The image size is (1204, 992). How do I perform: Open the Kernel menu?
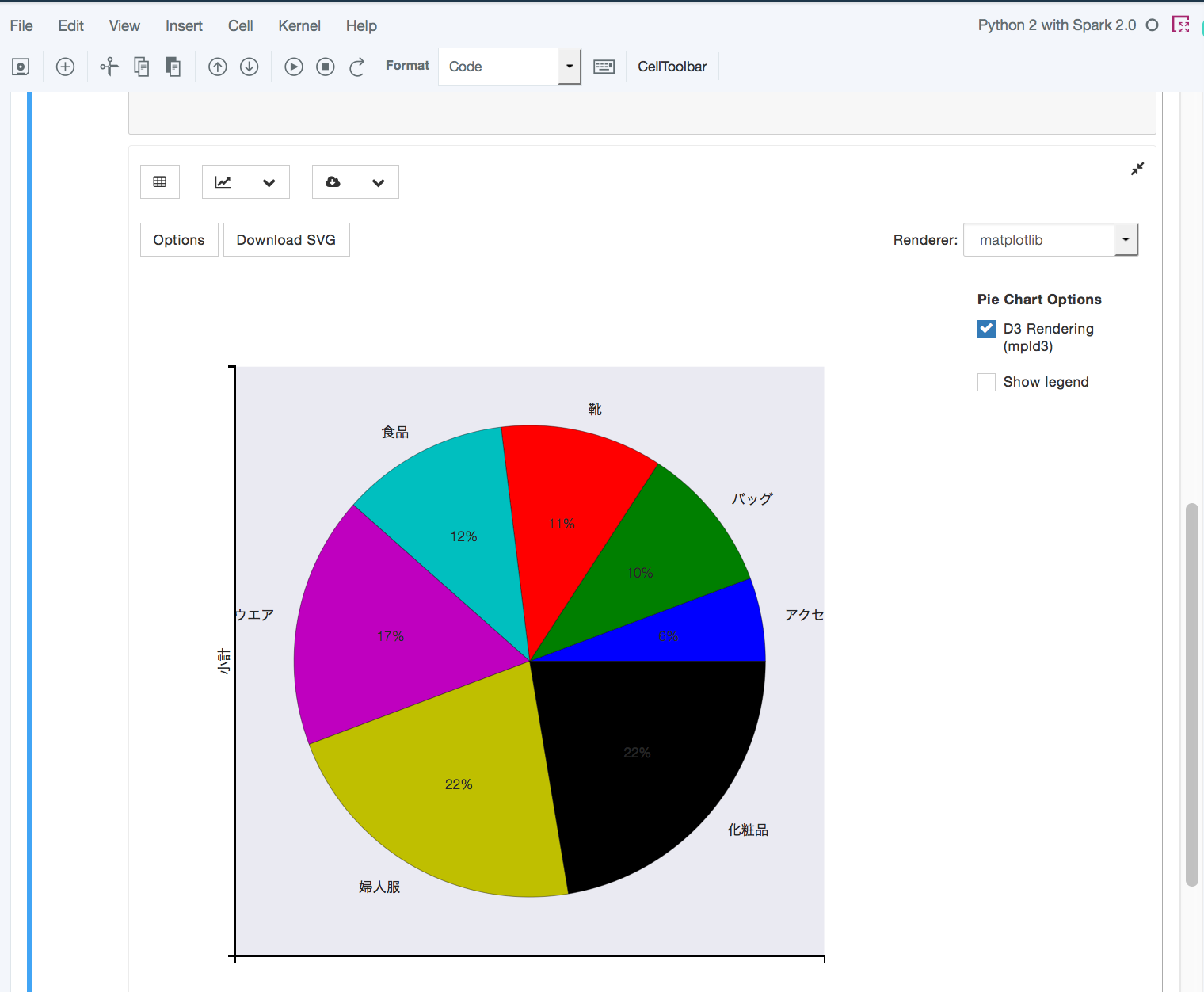pos(299,25)
